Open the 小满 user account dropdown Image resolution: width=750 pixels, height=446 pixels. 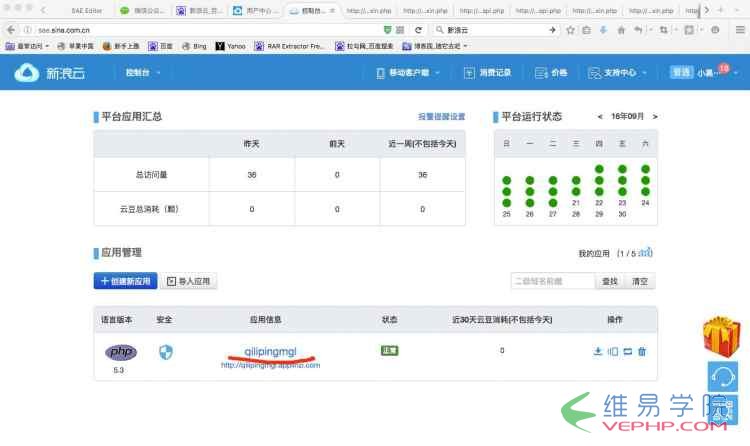717,73
